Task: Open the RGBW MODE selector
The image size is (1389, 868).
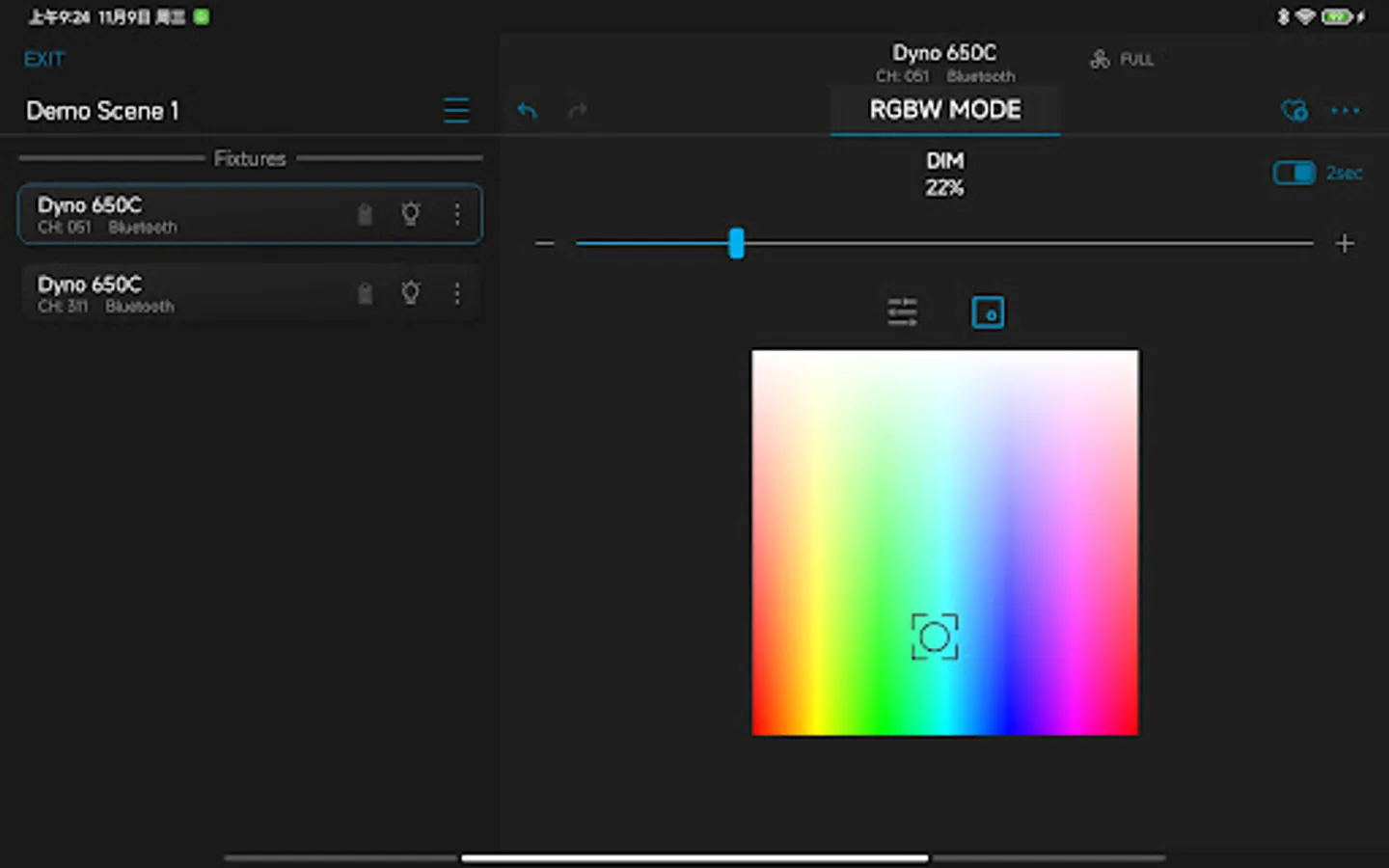Action: [x=945, y=111]
